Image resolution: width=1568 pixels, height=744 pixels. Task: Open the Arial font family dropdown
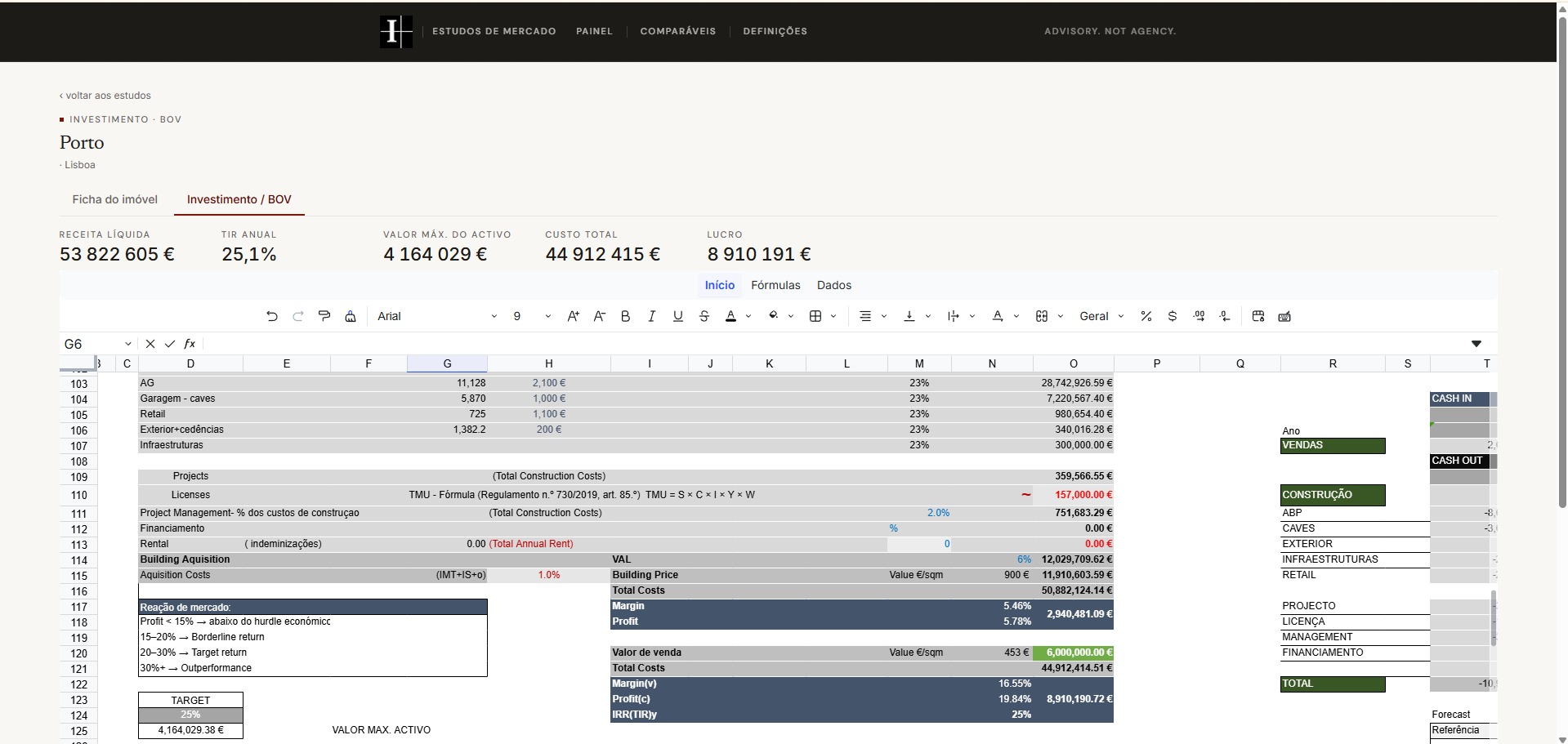[x=436, y=316]
